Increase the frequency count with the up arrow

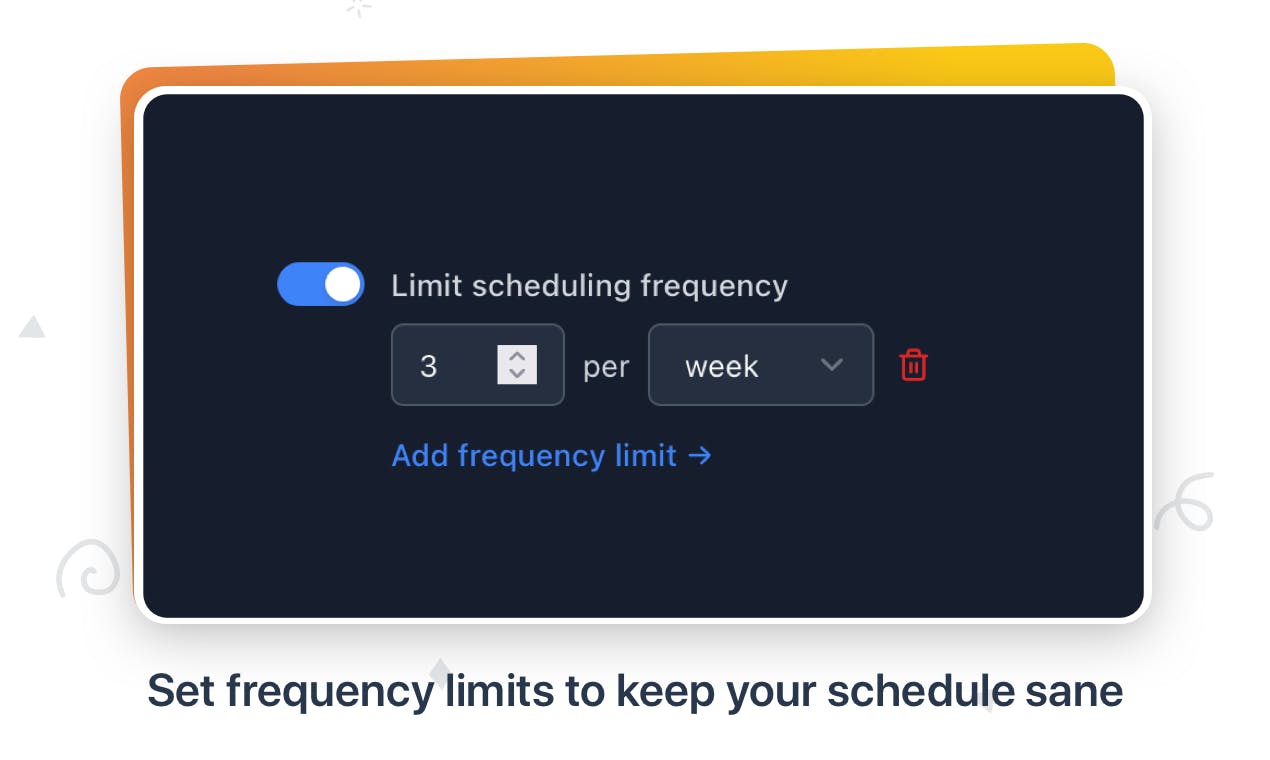(517, 356)
